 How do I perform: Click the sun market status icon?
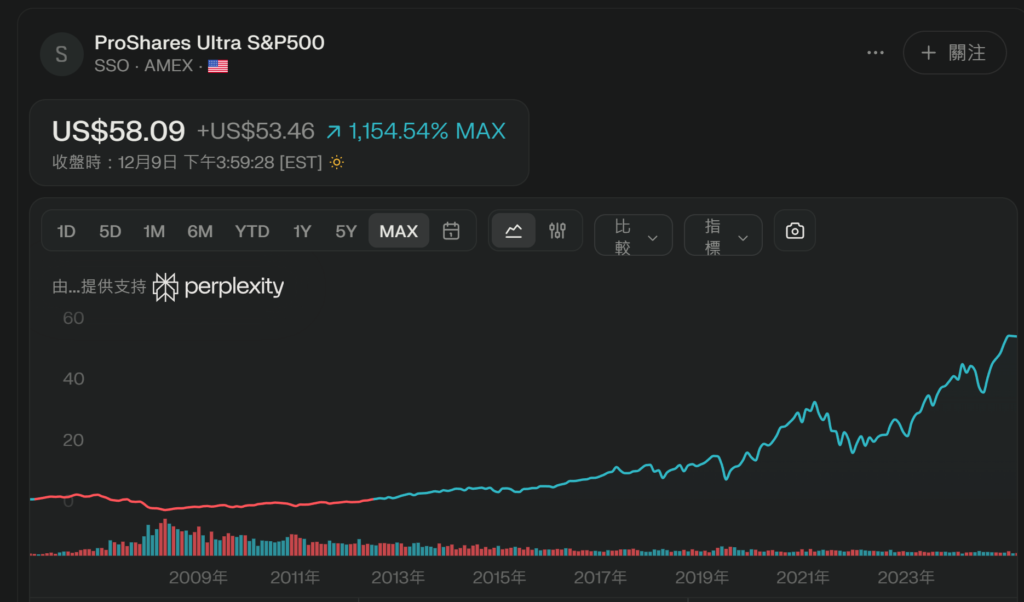point(337,162)
